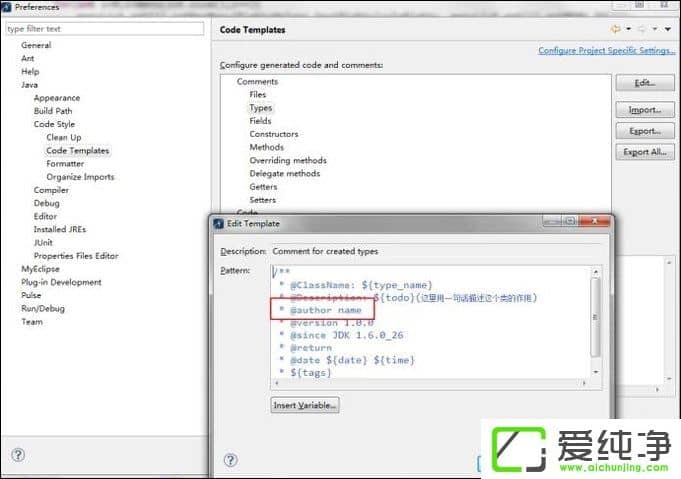This screenshot has height=479, width=681.
Task: Click the @return pattern line
Action: click(306, 348)
